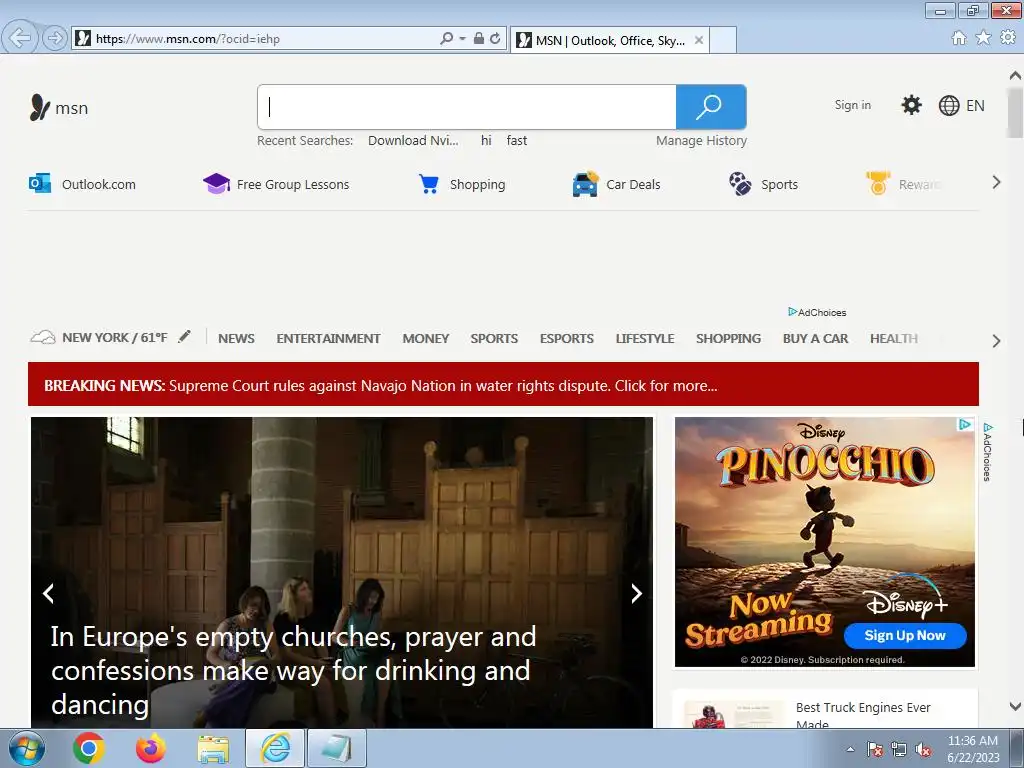The image size is (1024, 768).
Task: Open the BUY A CAR category
Action: pos(816,338)
